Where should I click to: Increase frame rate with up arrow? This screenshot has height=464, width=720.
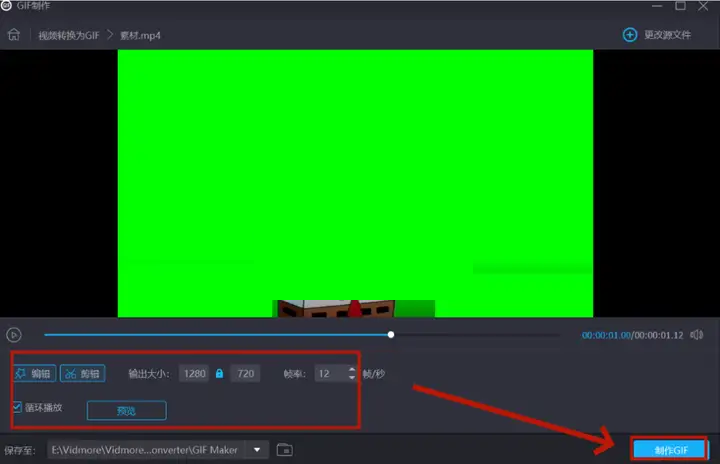pos(352,369)
